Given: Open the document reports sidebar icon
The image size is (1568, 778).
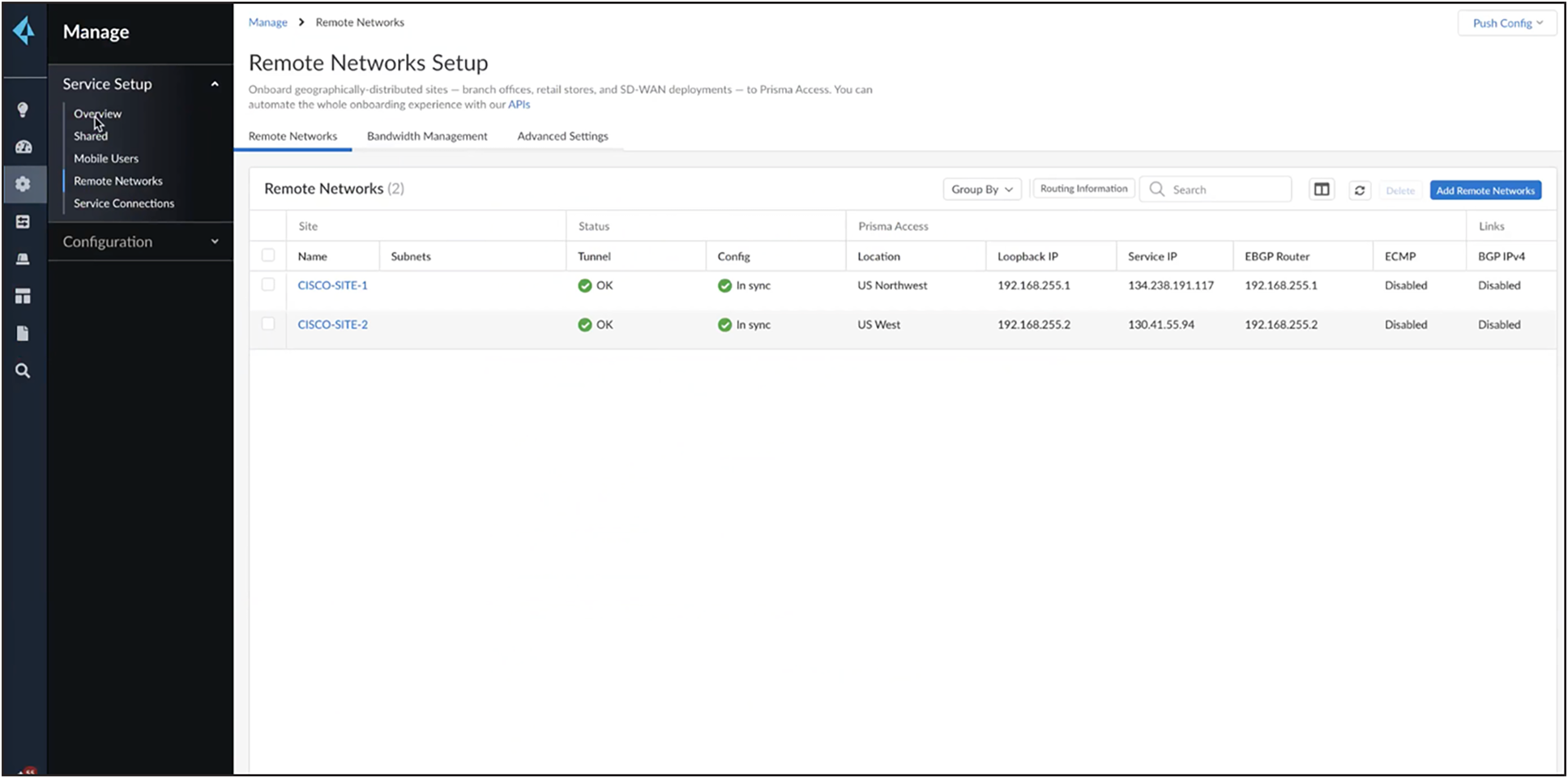Looking at the screenshot, I should [23, 333].
